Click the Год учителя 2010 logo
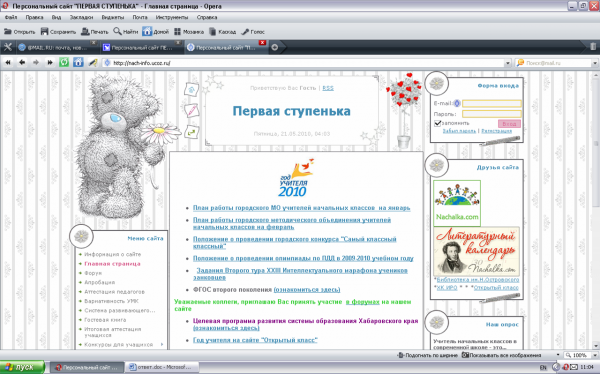 (x=296, y=178)
